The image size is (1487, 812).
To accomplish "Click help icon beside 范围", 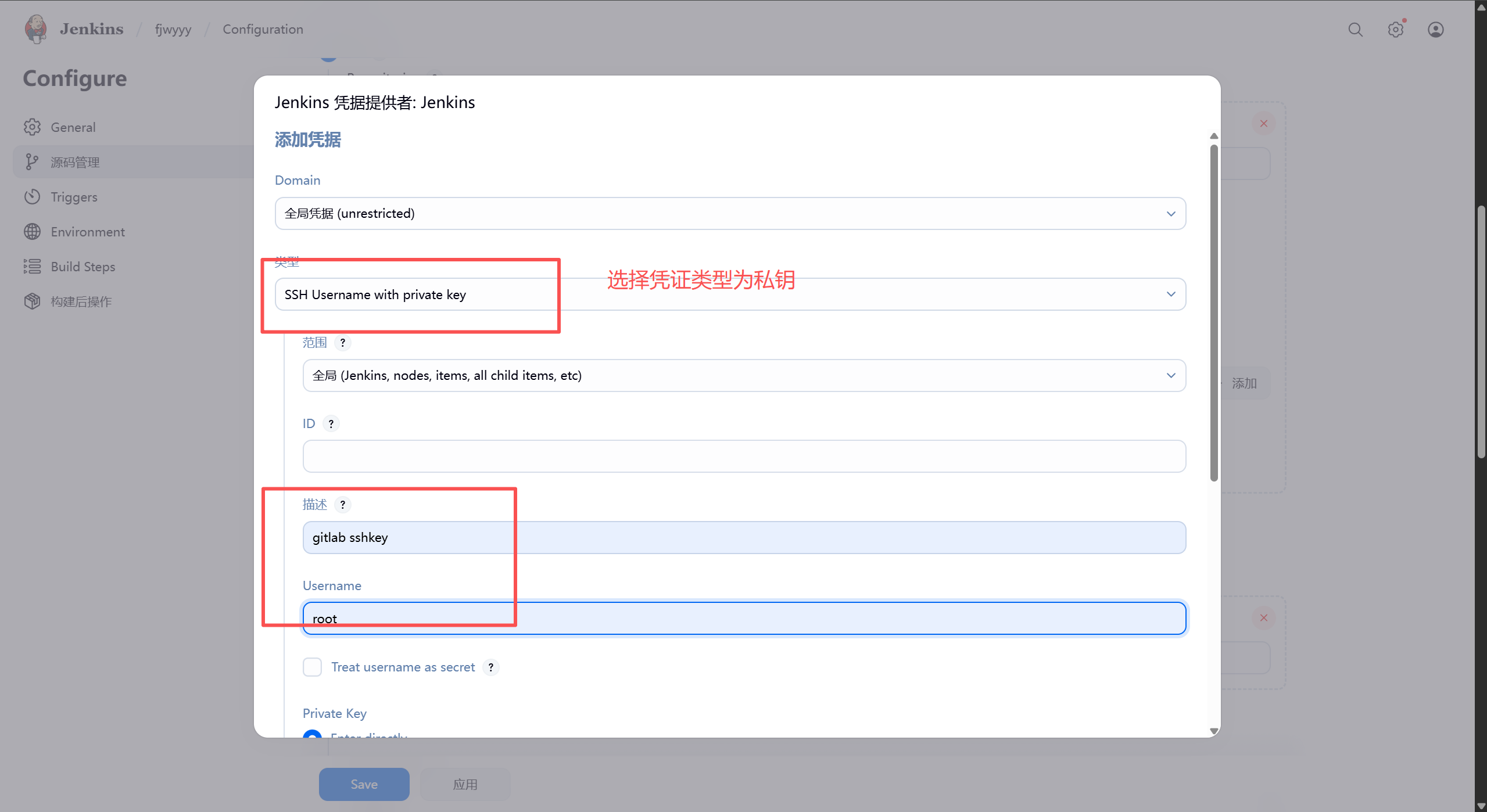I will click(343, 343).
